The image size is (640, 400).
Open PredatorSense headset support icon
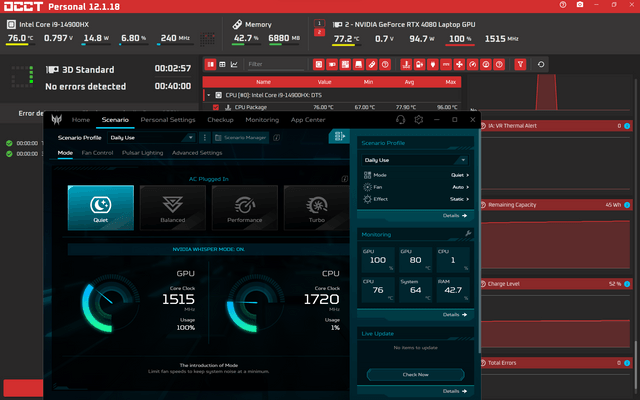400,120
